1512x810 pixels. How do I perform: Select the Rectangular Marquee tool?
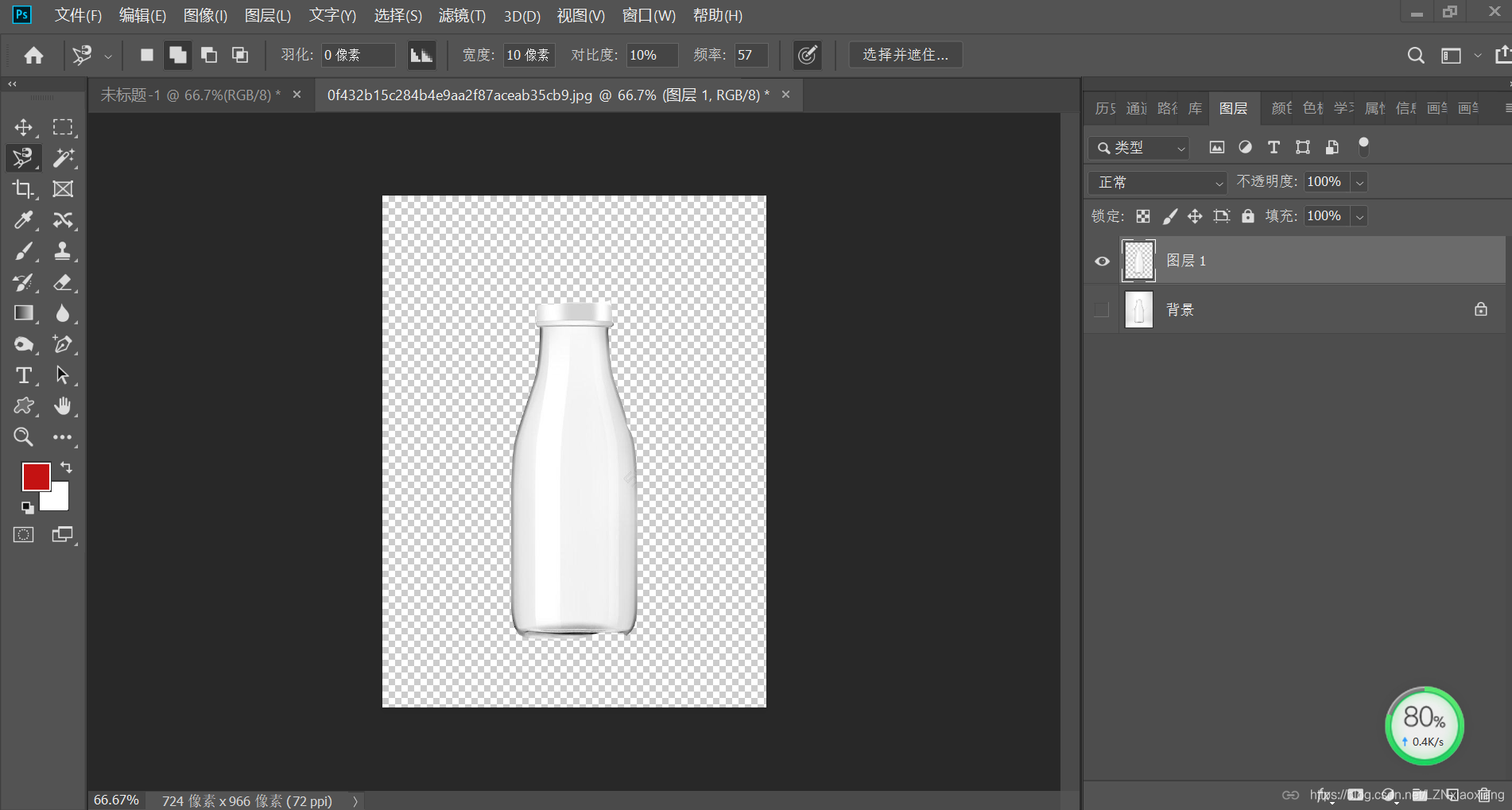[62, 127]
